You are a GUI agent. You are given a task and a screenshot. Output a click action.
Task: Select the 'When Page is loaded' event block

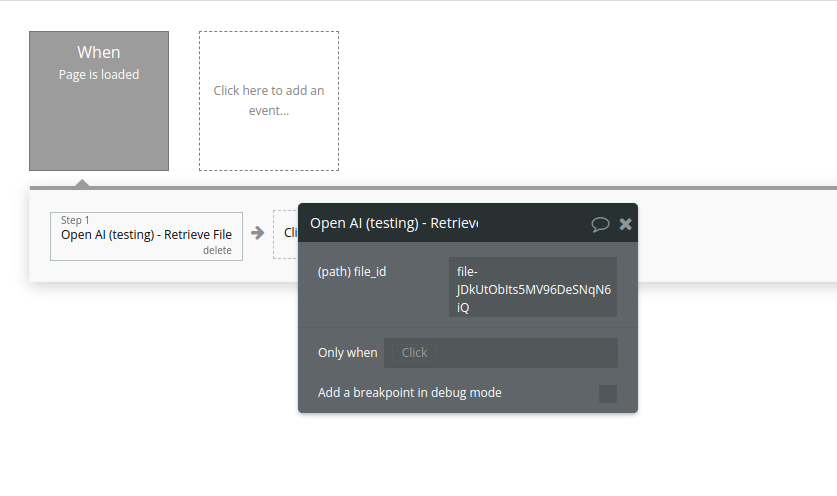[99, 101]
